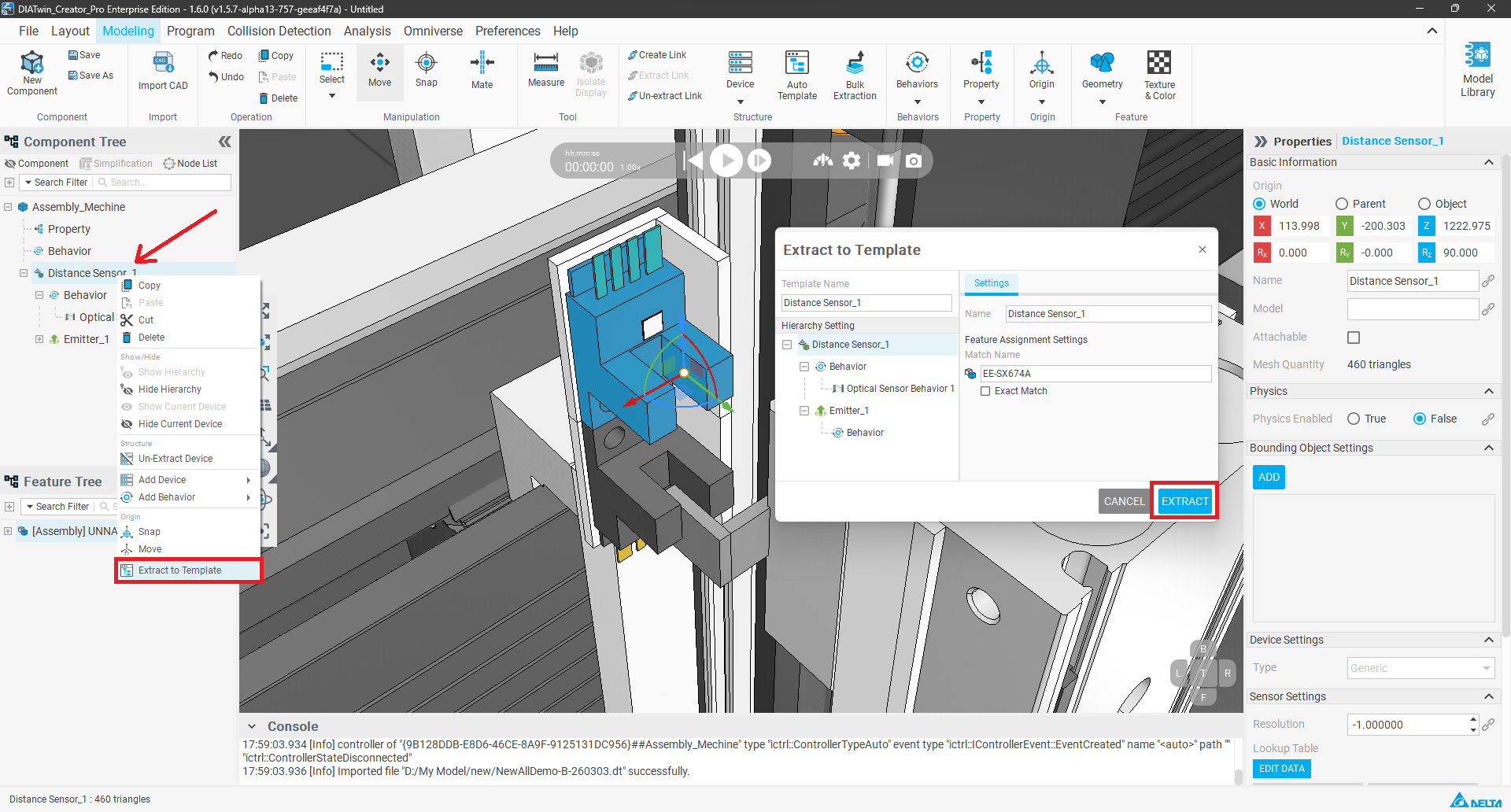Collapse the Console panel
The image size is (1511, 812).
pos(251,726)
